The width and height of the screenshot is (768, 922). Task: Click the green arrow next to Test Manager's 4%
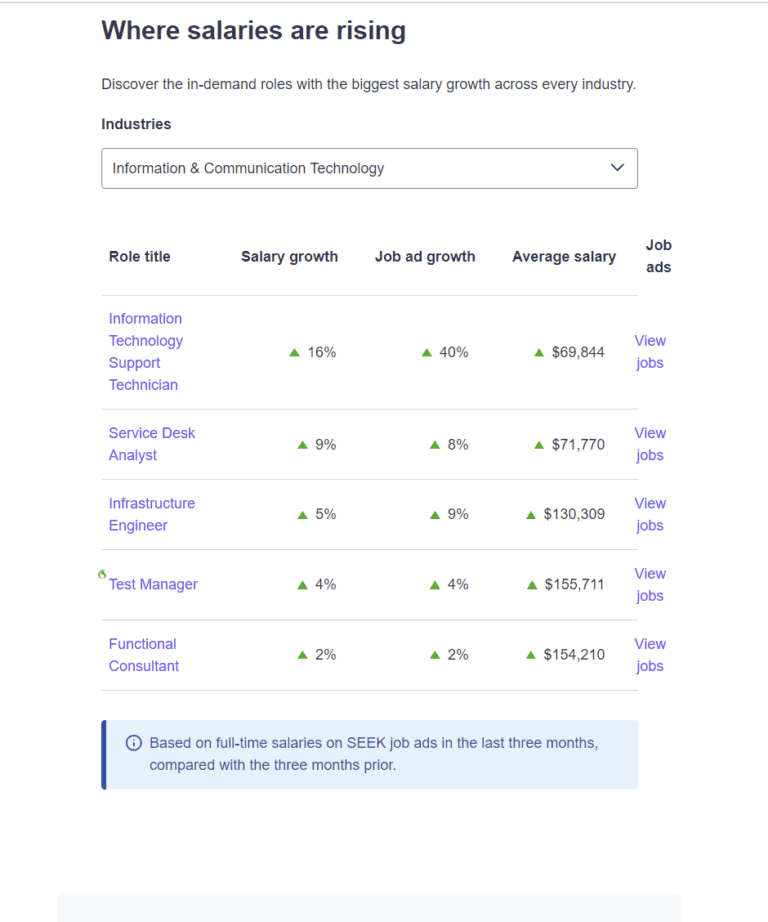(x=302, y=584)
